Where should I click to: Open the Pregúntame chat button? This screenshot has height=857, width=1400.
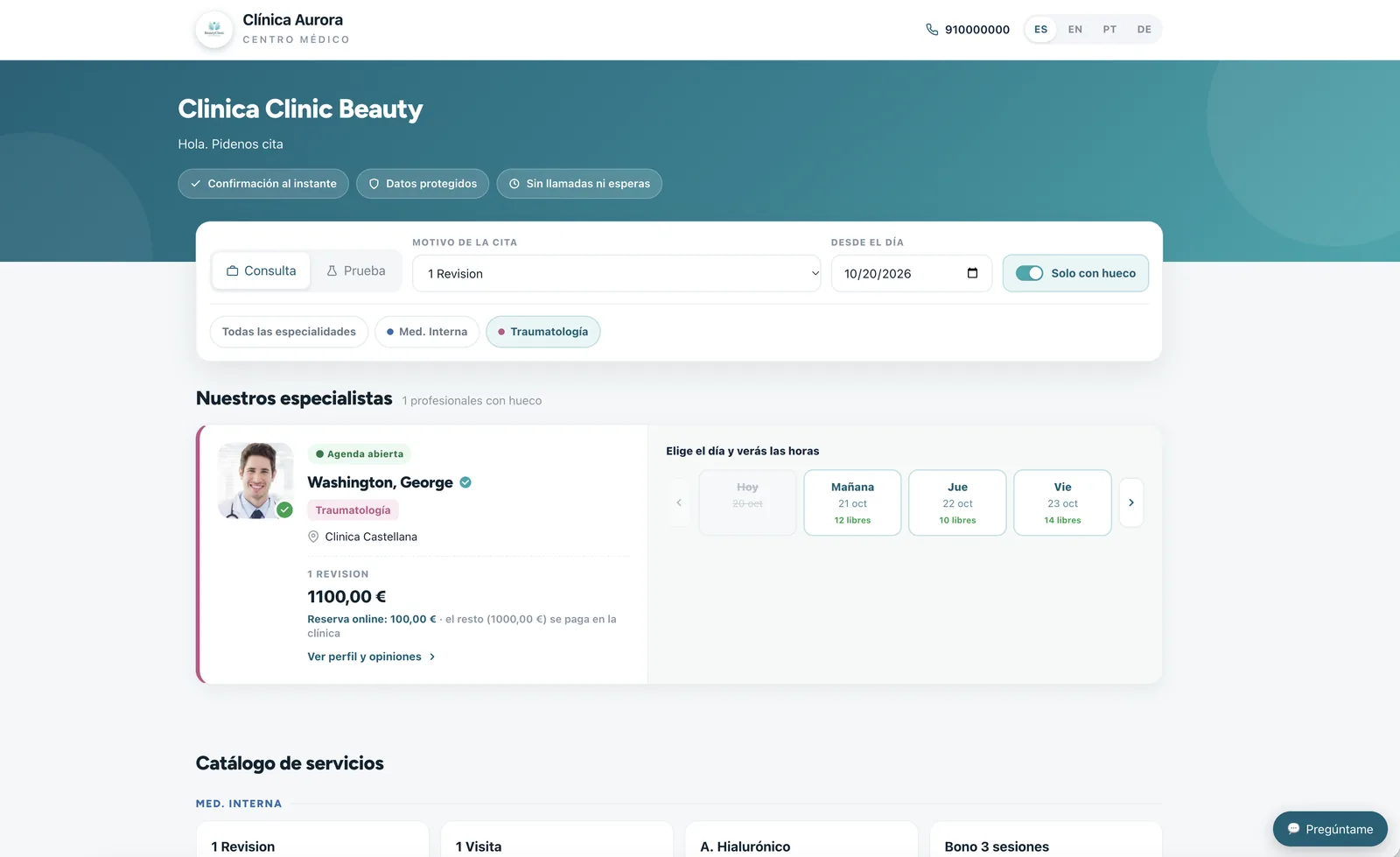click(1330, 829)
